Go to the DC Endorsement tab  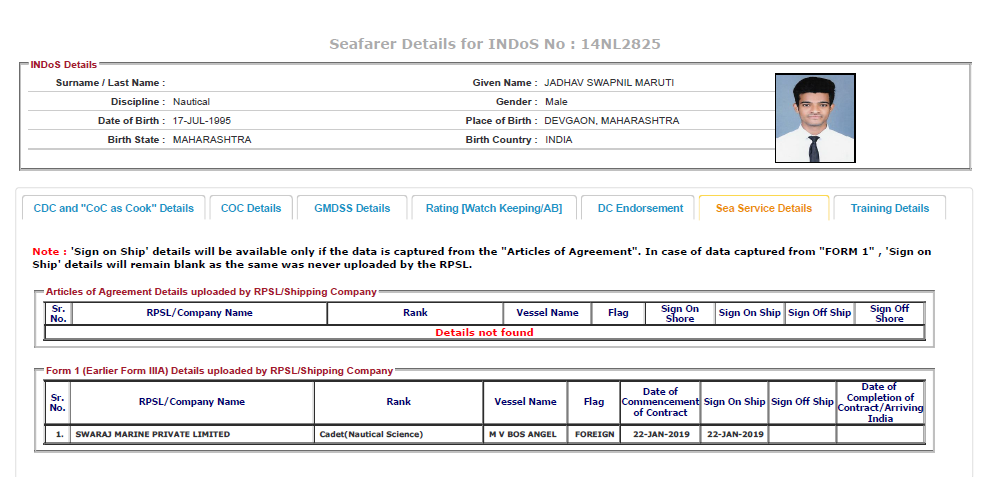pyautogui.click(x=640, y=208)
